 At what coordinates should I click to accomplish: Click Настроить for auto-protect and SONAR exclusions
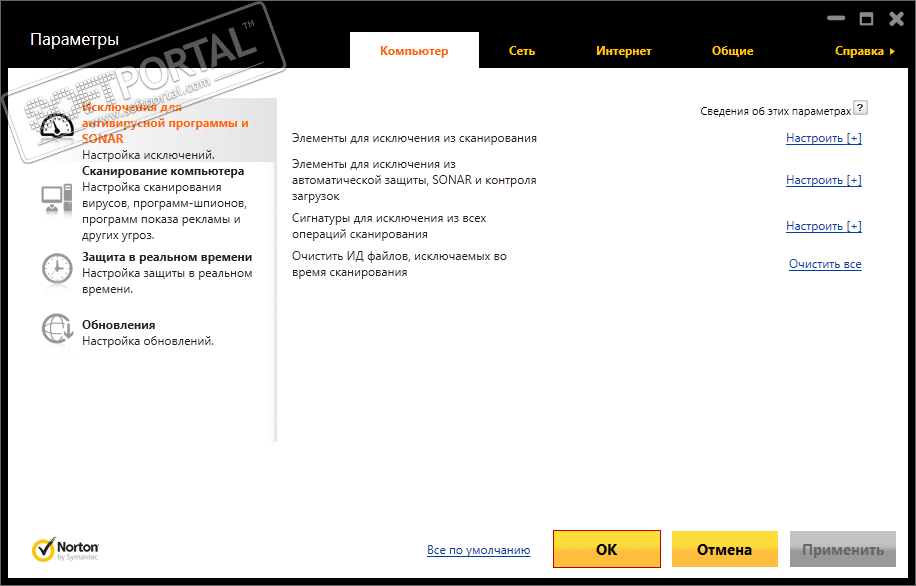[824, 181]
